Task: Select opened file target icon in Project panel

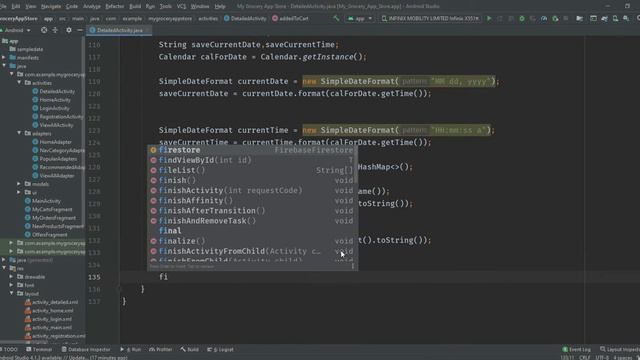Action: coord(44,30)
